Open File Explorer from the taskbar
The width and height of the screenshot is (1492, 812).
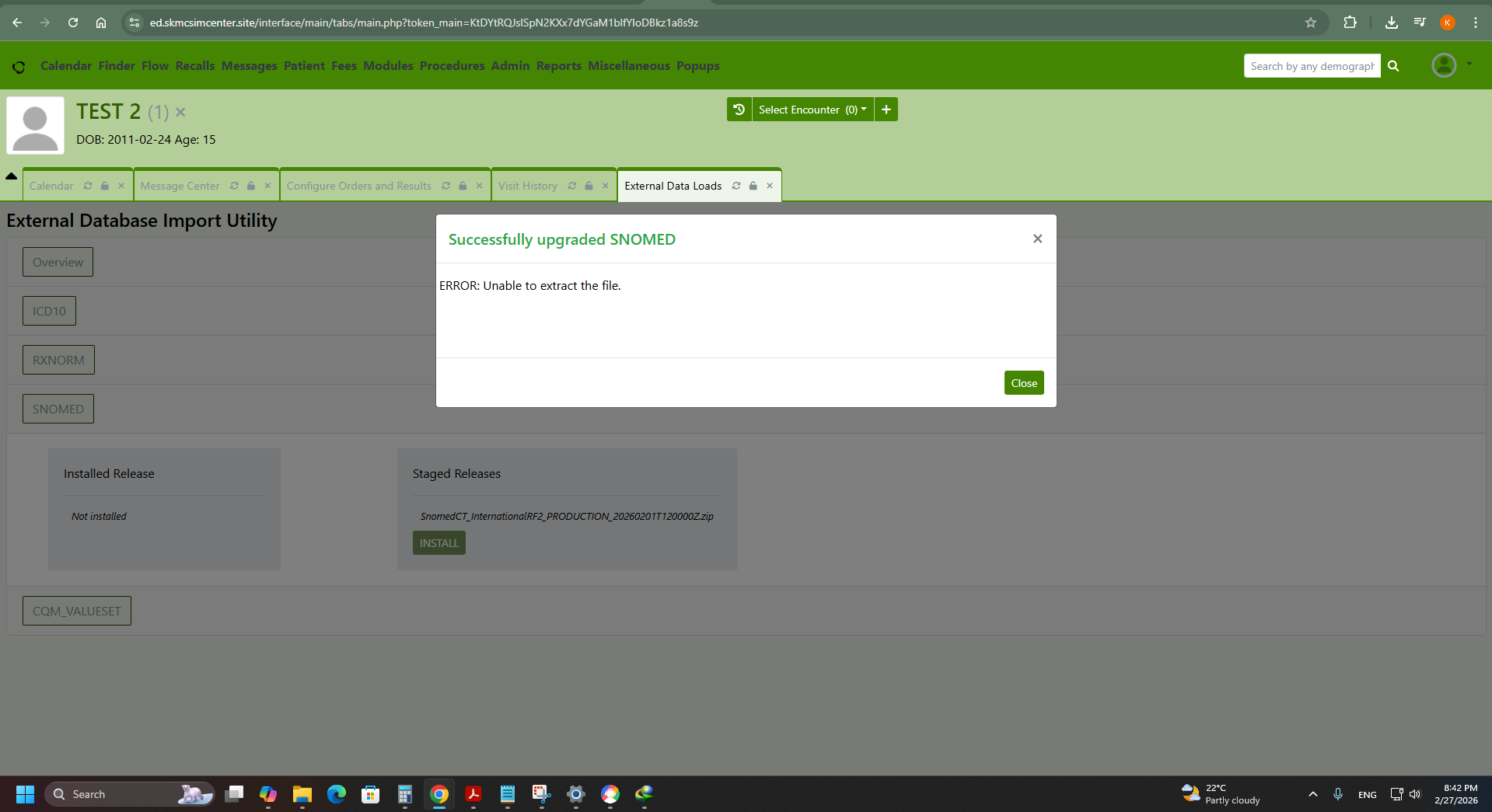[x=302, y=794]
